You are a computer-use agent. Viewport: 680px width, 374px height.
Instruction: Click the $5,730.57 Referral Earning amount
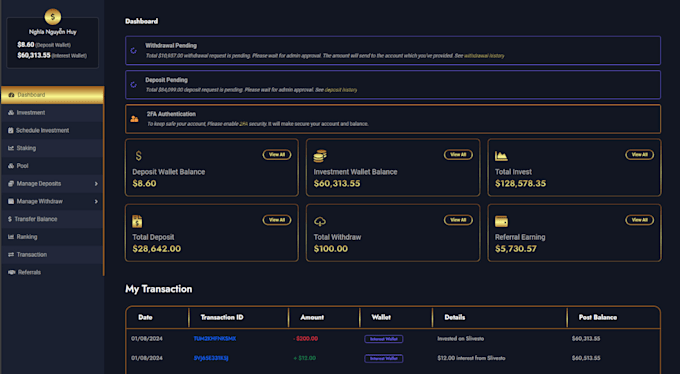pyautogui.click(x=516, y=249)
